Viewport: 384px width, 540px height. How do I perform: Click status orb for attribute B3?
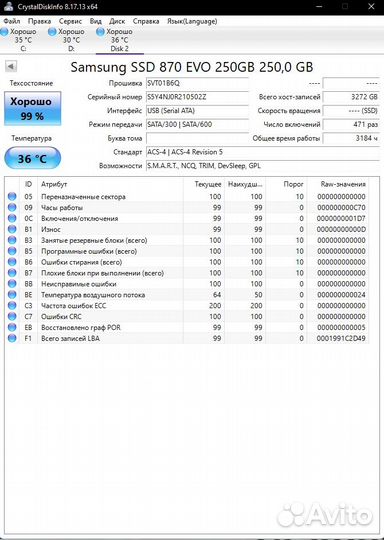click(x=12, y=240)
